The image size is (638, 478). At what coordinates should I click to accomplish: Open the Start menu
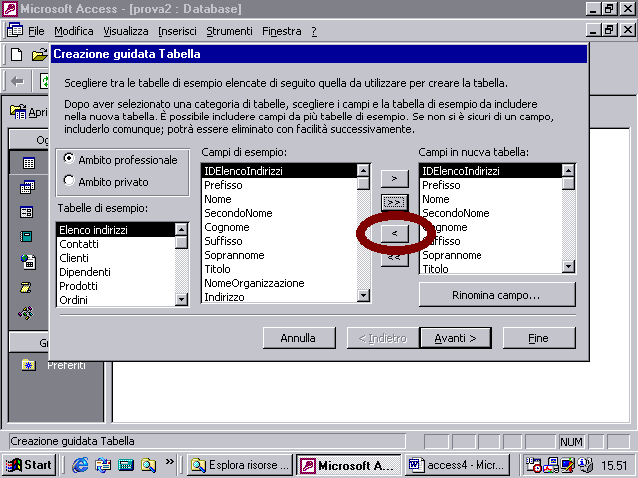(x=28, y=465)
